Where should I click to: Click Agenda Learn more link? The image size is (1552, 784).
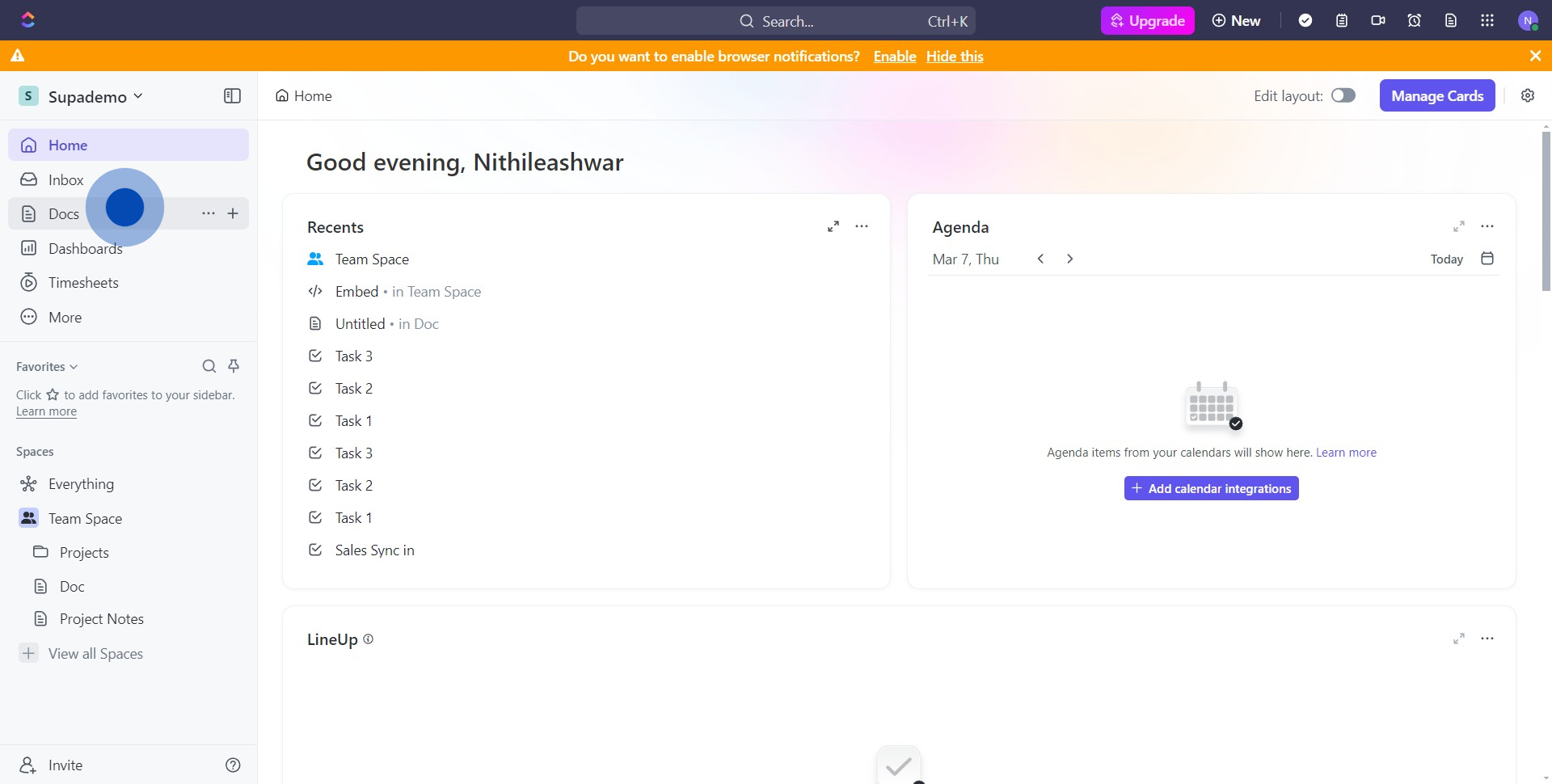click(1346, 453)
